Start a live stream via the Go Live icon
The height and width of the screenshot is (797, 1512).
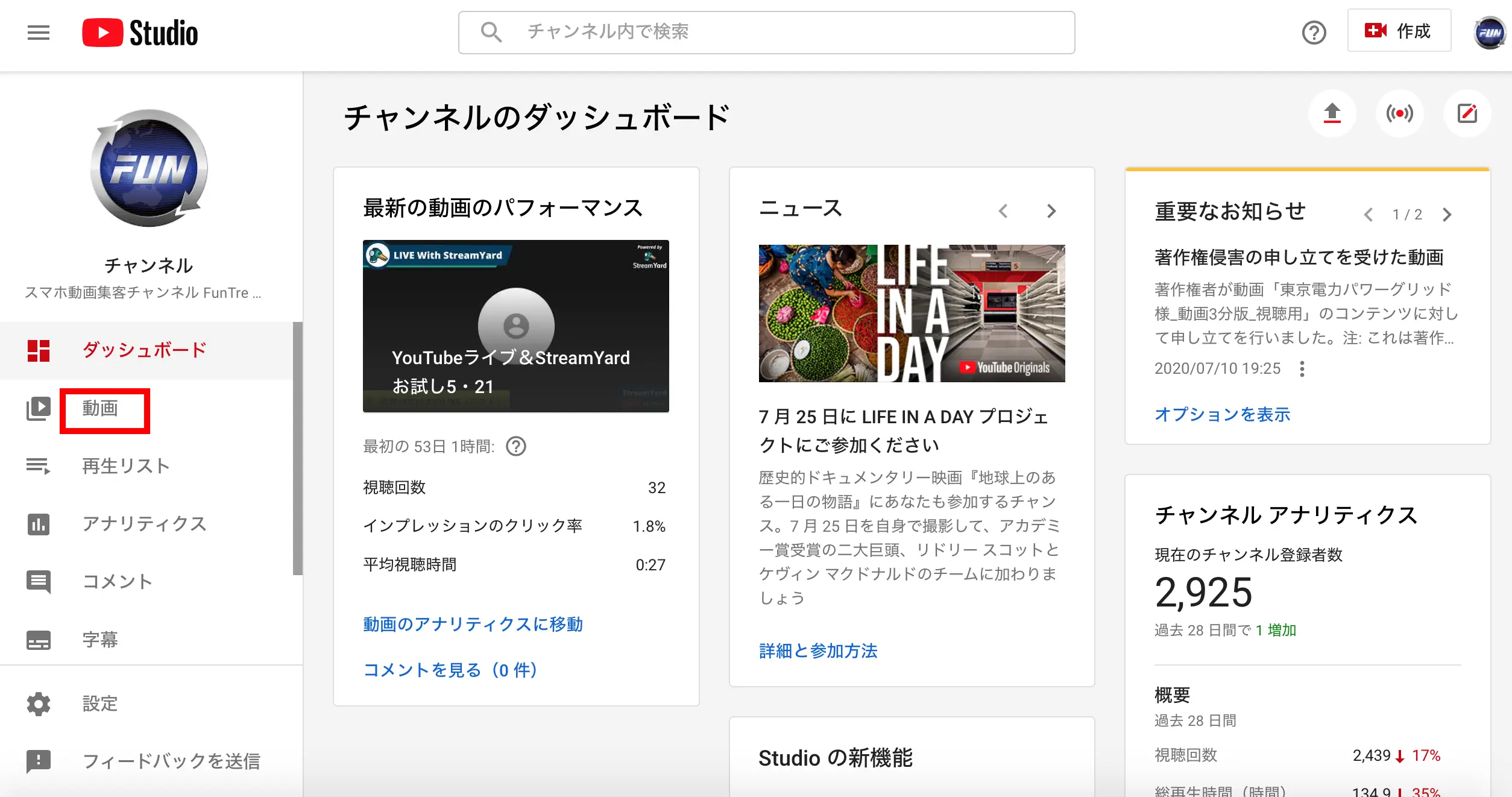coord(1400,113)
